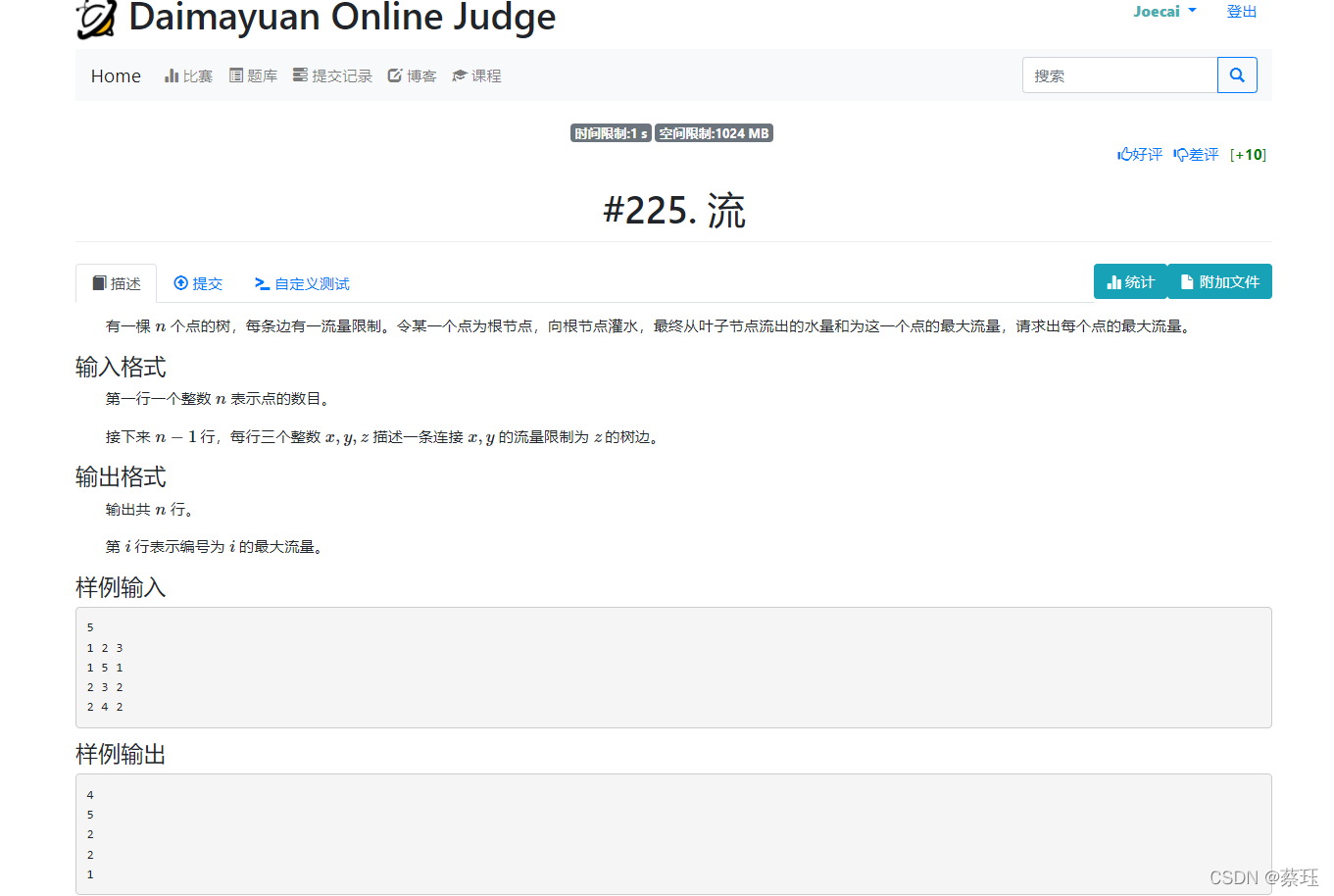This screenshot has width=1334, height=896.
Task: Click the line 第一行一个整数 n 表示点的数目
Action: tap(220, 399)
